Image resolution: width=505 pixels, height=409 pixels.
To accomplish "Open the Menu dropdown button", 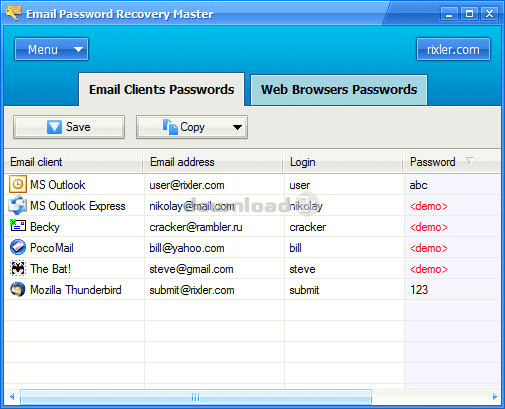I will tap(51, 49).
